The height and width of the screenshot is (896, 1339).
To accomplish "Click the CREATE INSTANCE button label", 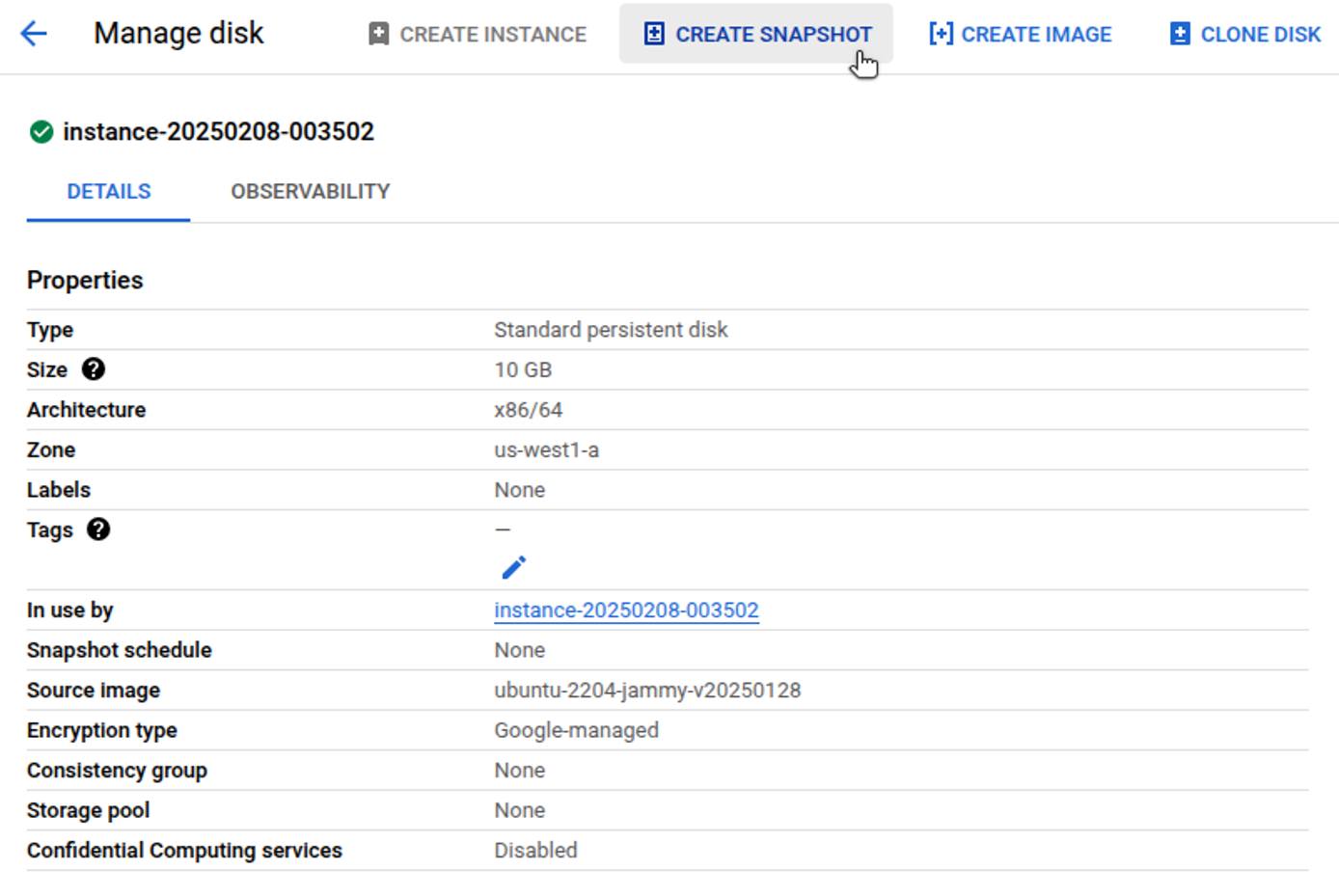I will [493, 35].
